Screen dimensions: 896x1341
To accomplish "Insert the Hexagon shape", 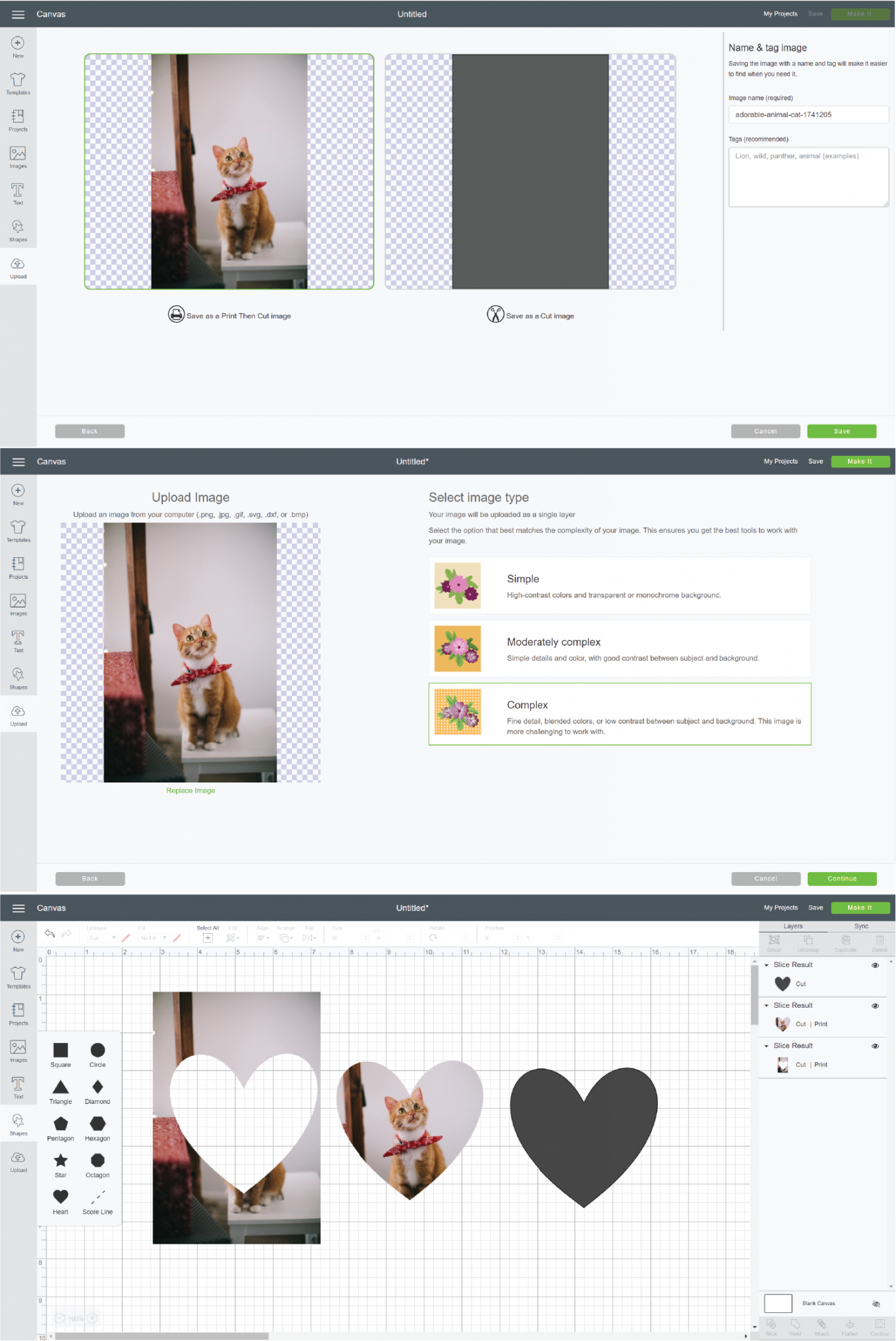I will pos(98,1124).
